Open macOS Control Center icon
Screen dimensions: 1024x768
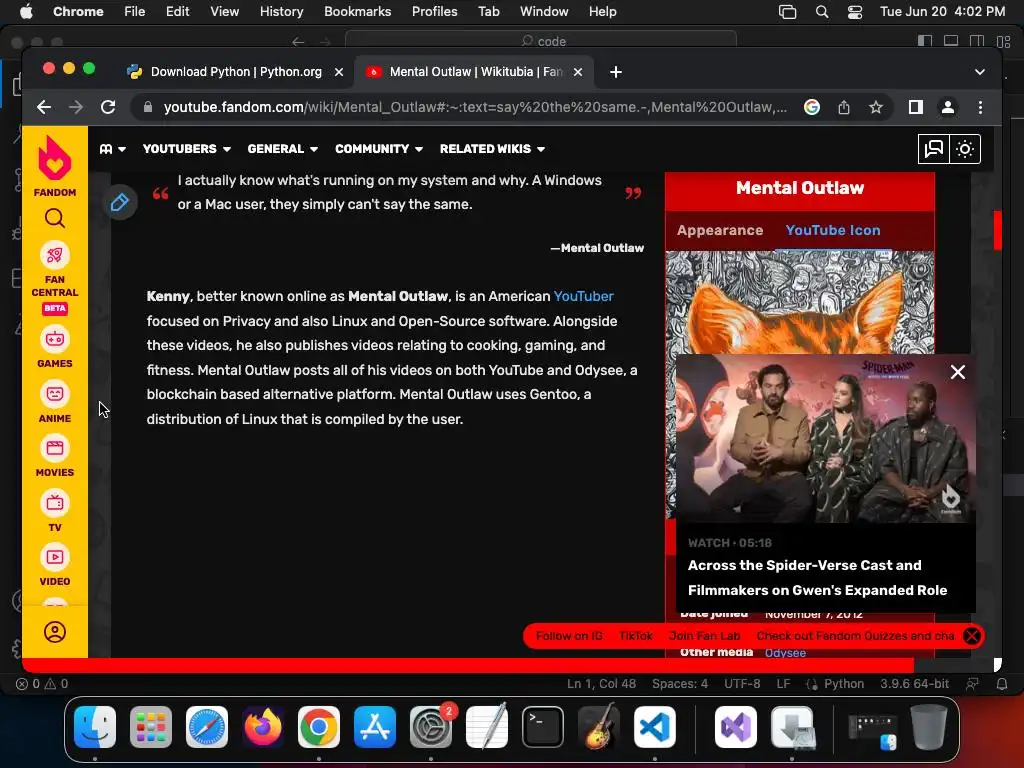point(854,12)
